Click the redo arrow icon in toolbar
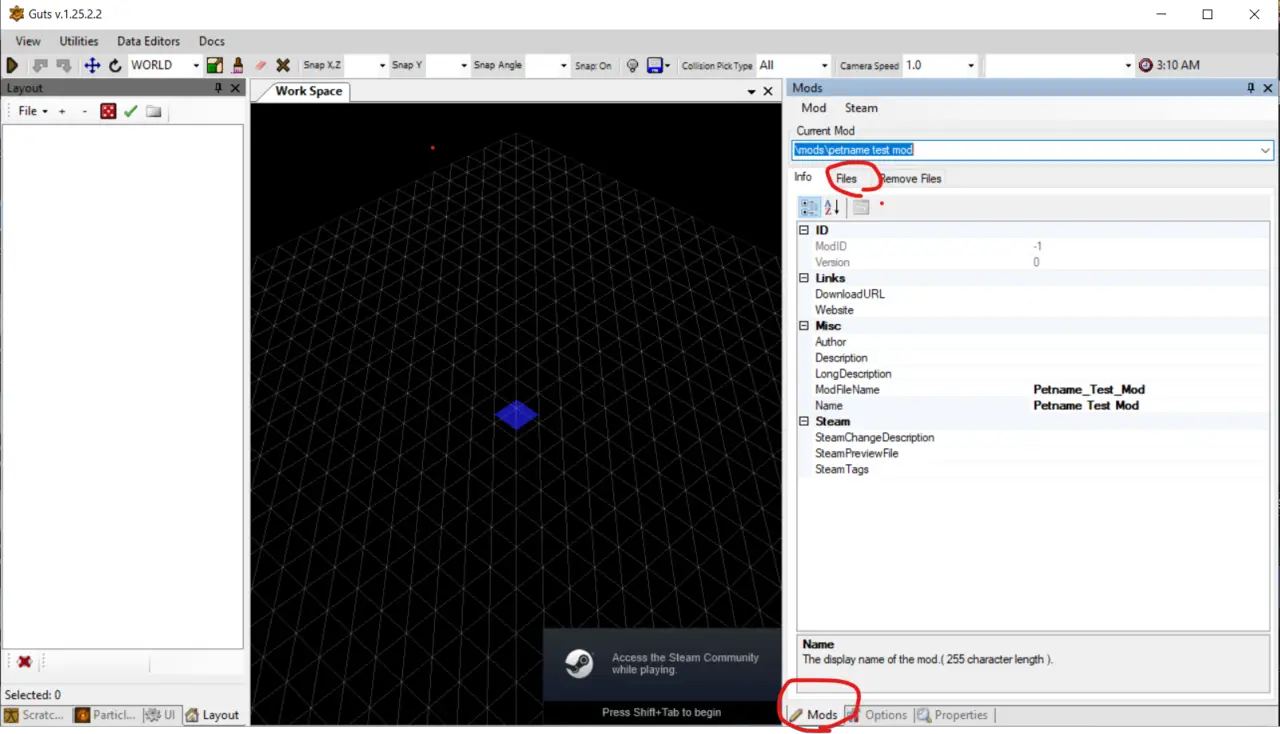The height and width of the screenshot is (734, 1280). click(64, 65)
